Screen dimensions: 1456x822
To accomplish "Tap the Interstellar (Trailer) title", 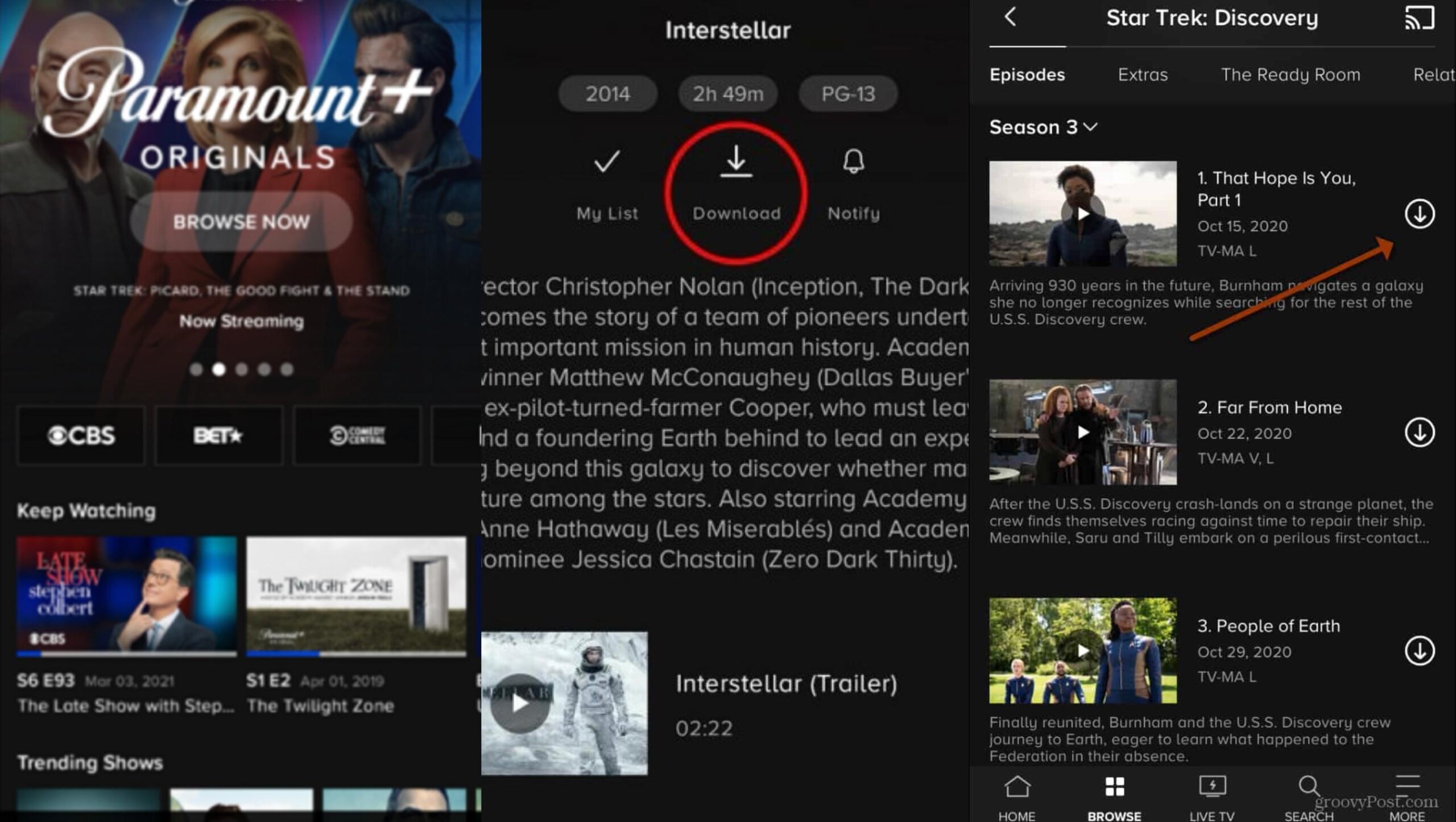I will [786, 683].
